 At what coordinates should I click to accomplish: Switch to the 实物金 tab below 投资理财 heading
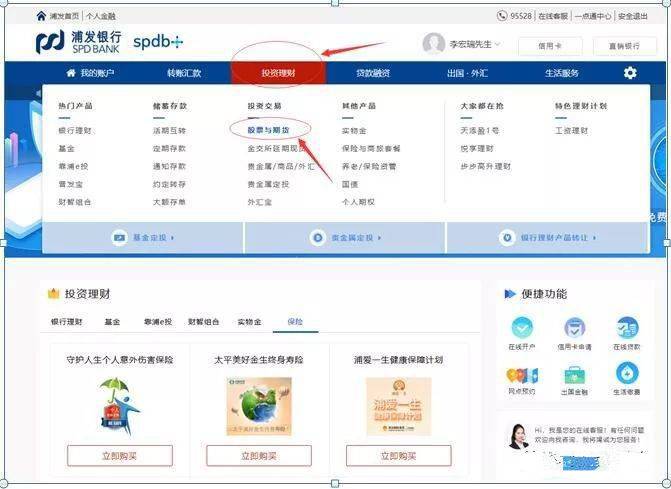[x=249, y=321]
